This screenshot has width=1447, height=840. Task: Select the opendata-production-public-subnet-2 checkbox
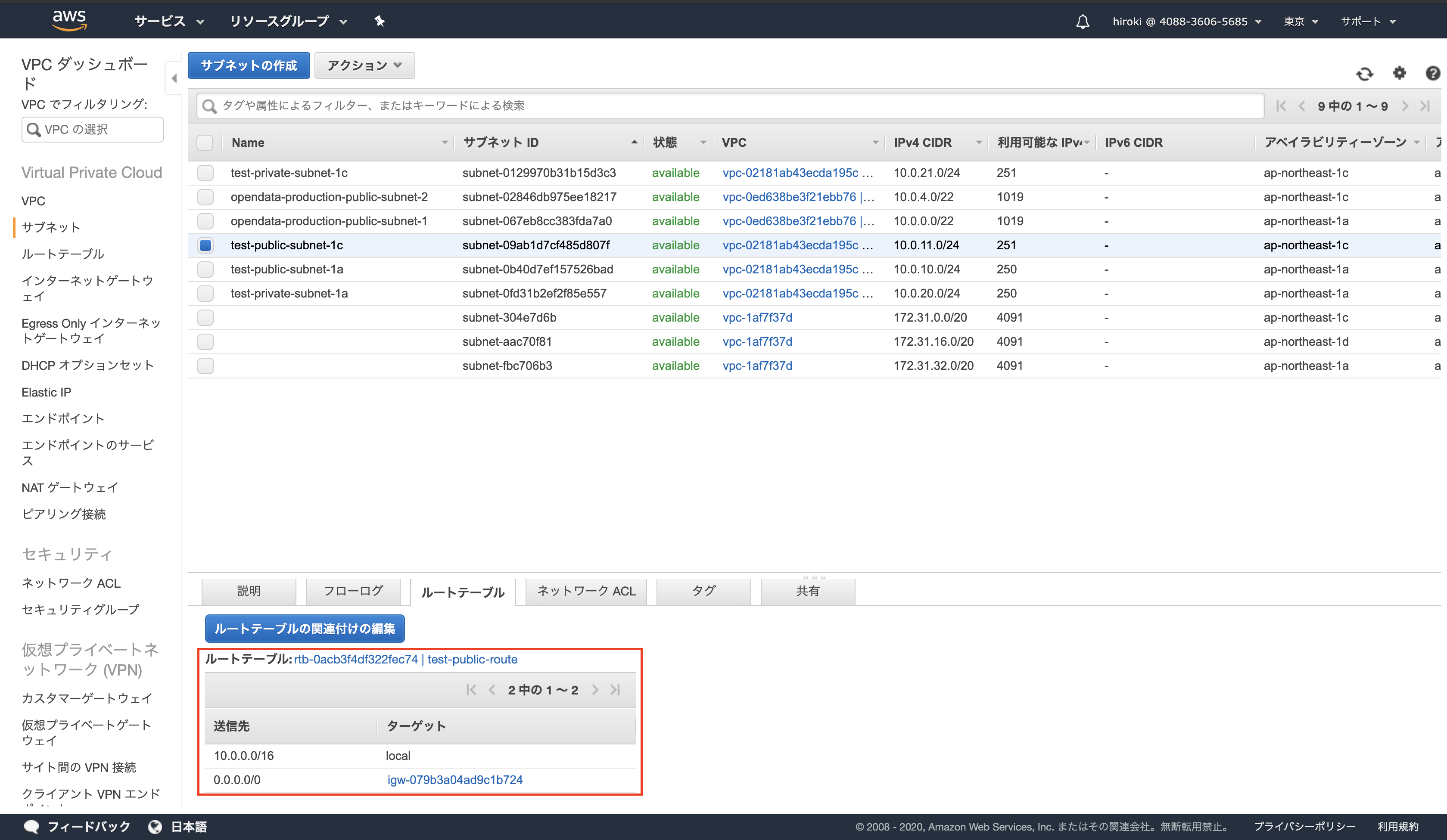coord(205,197)
